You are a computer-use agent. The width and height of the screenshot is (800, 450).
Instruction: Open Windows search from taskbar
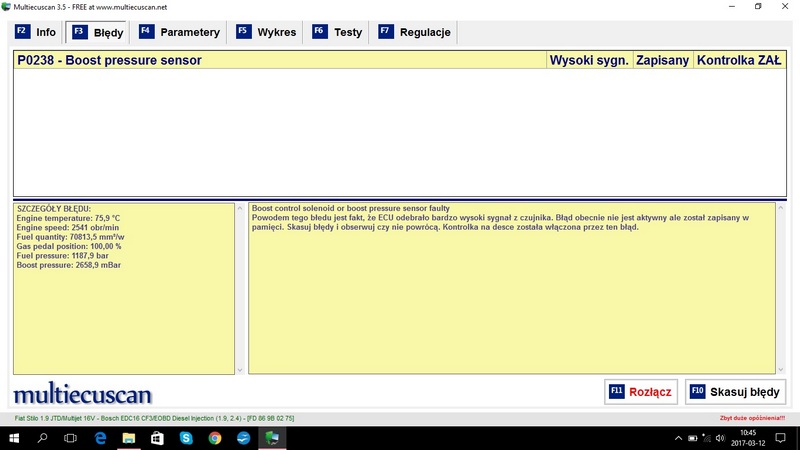point(42,438)
